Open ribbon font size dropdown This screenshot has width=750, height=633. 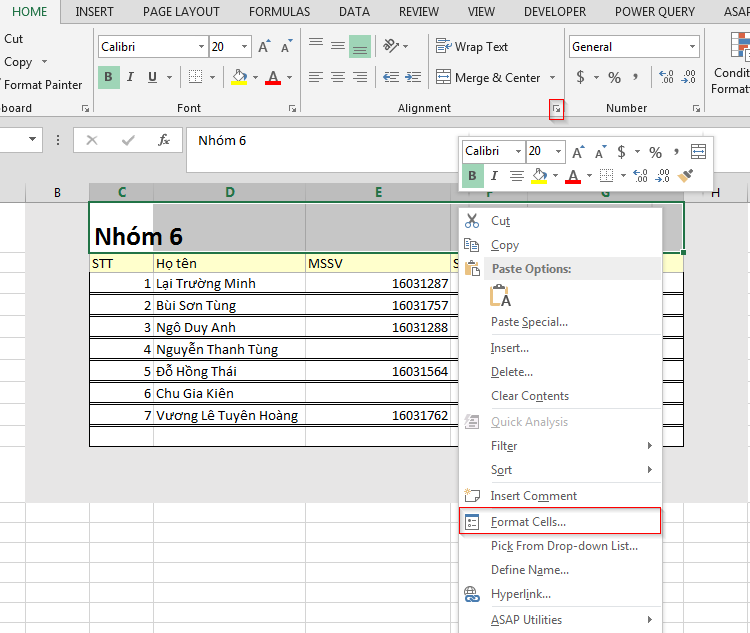[244, 46]
